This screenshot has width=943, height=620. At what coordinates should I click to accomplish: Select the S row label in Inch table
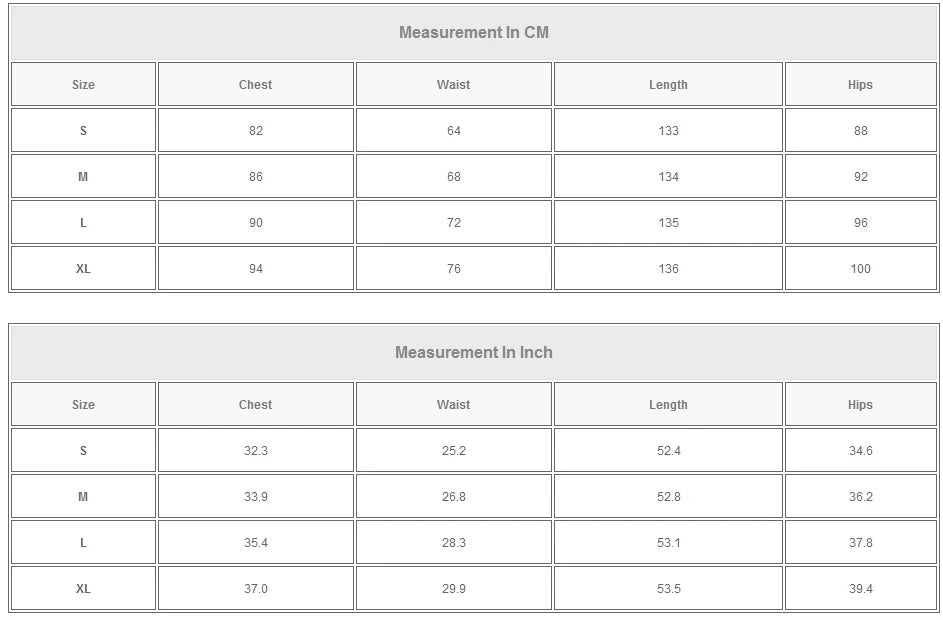pyautogui.click(x=83, y=450)
